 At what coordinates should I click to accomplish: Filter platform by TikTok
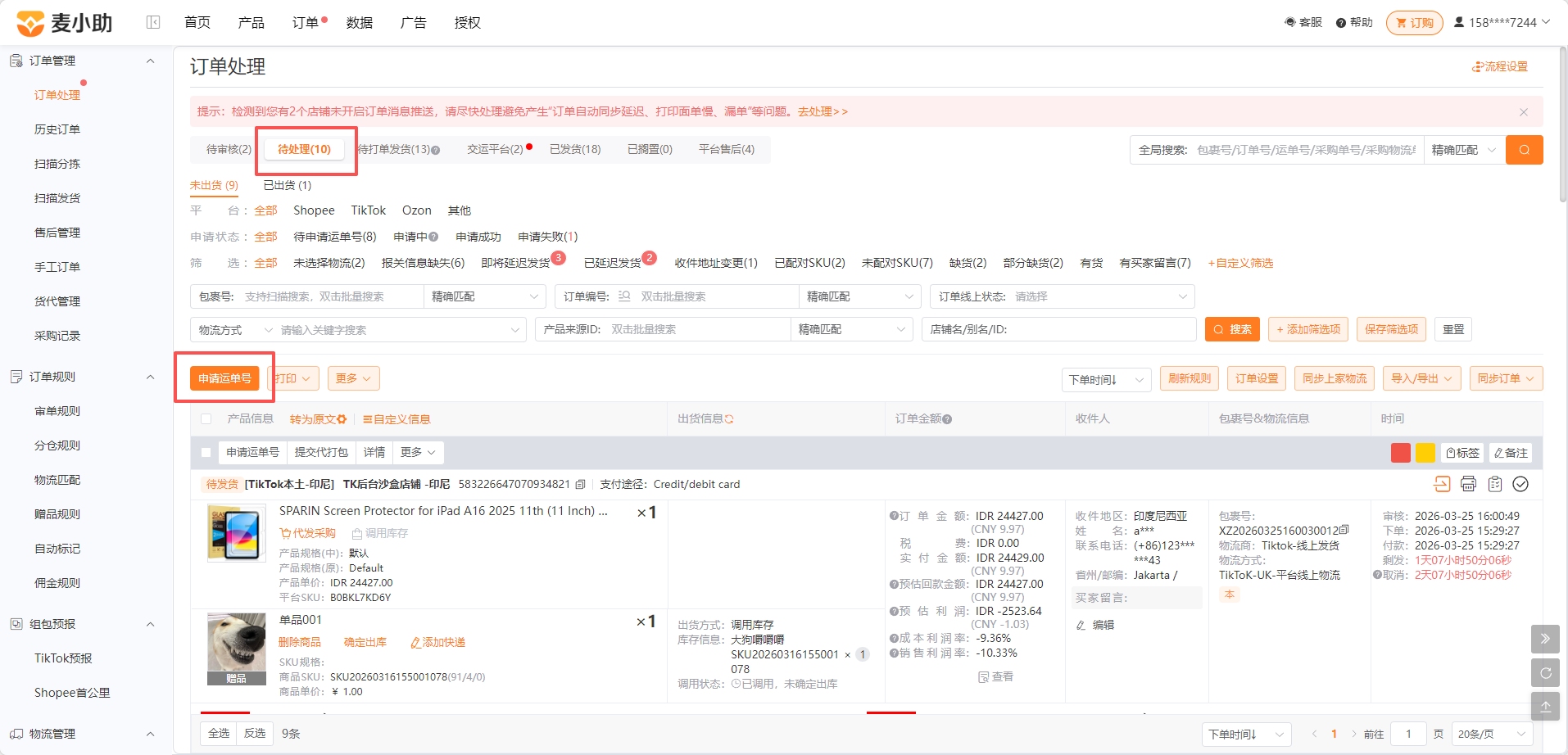click(x=368, y=210)
